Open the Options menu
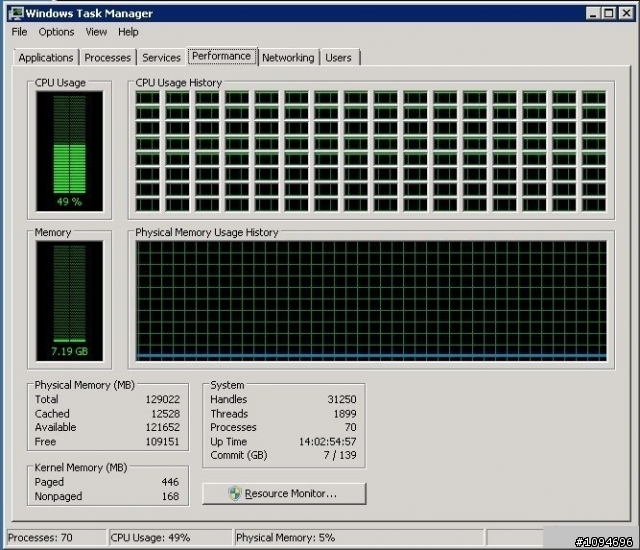This screenshot has width=640, height=550. 56,32
